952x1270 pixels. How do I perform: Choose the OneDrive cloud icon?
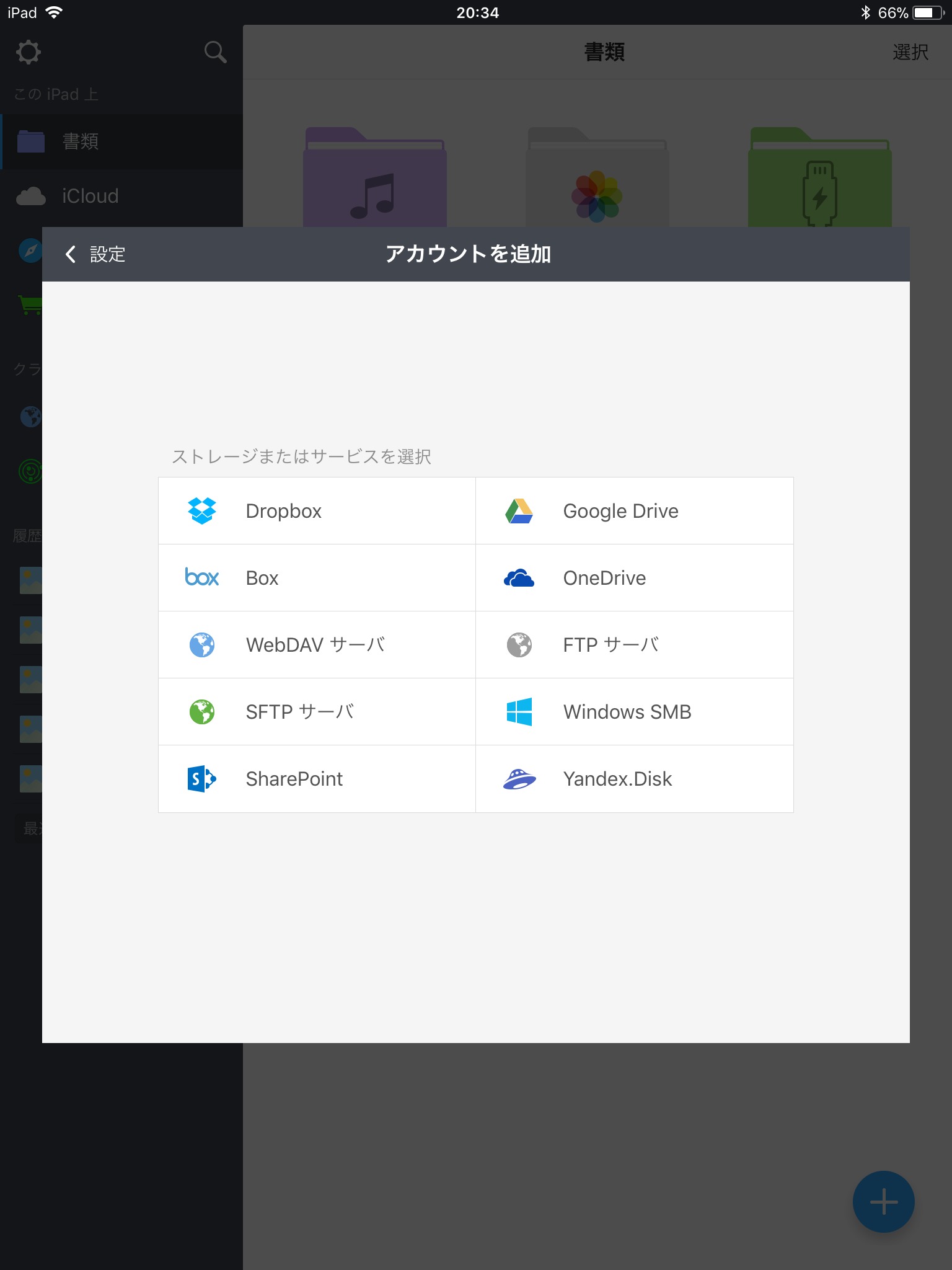point(519,578)
